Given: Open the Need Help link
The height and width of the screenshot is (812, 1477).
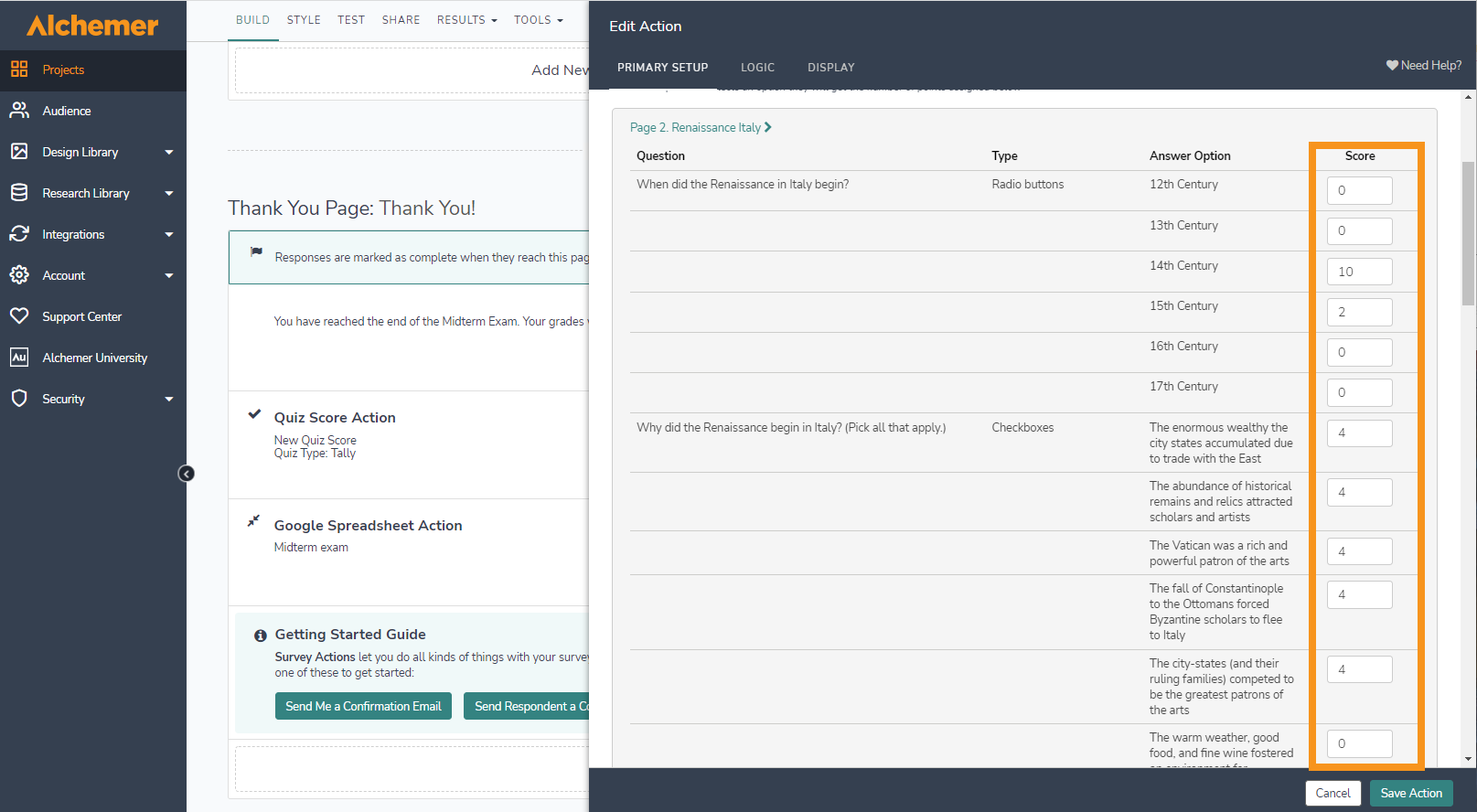Looking at the screenshot, I should [1423, 66].
